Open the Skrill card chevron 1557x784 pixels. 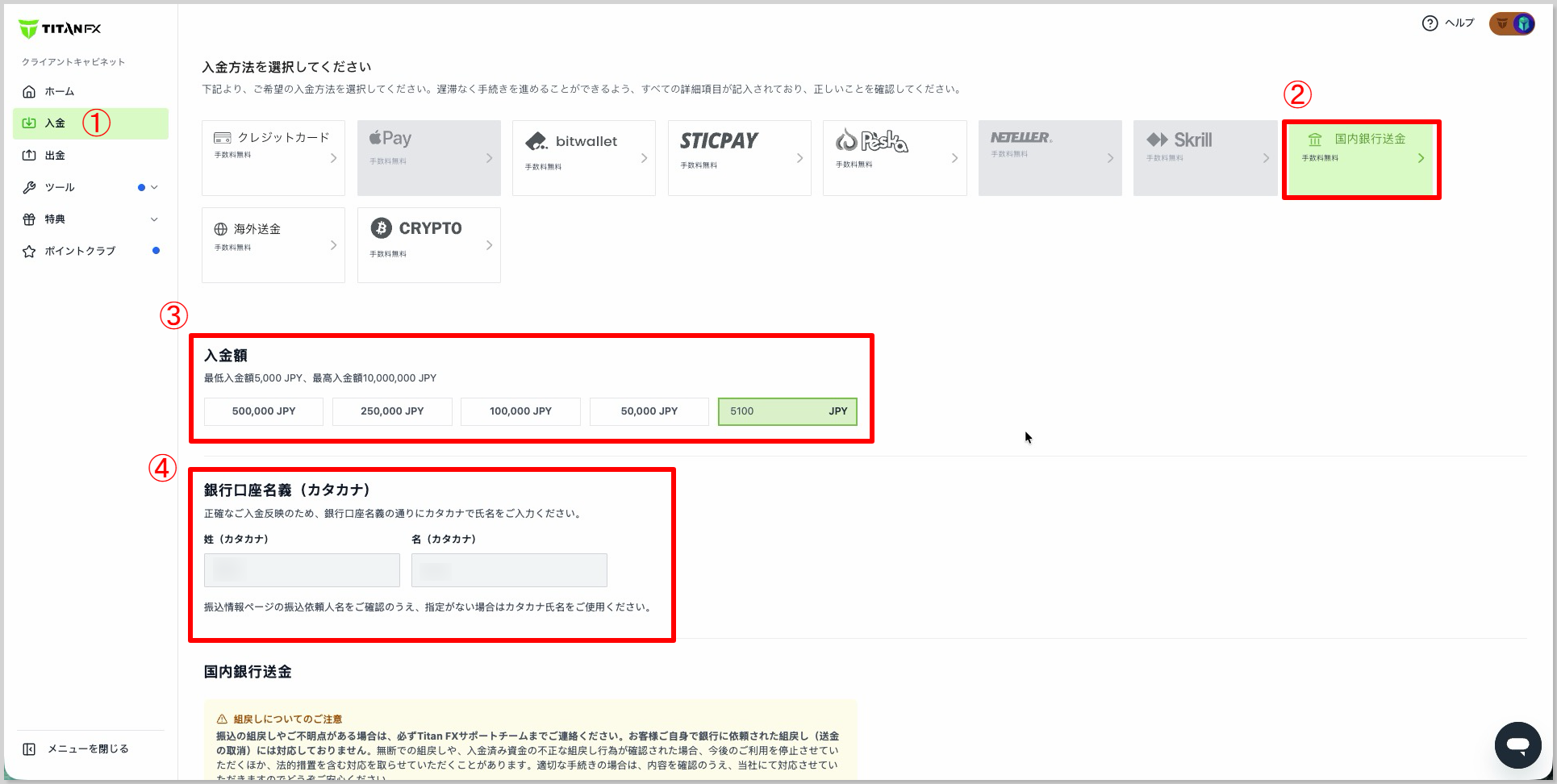coord(1266,158)
